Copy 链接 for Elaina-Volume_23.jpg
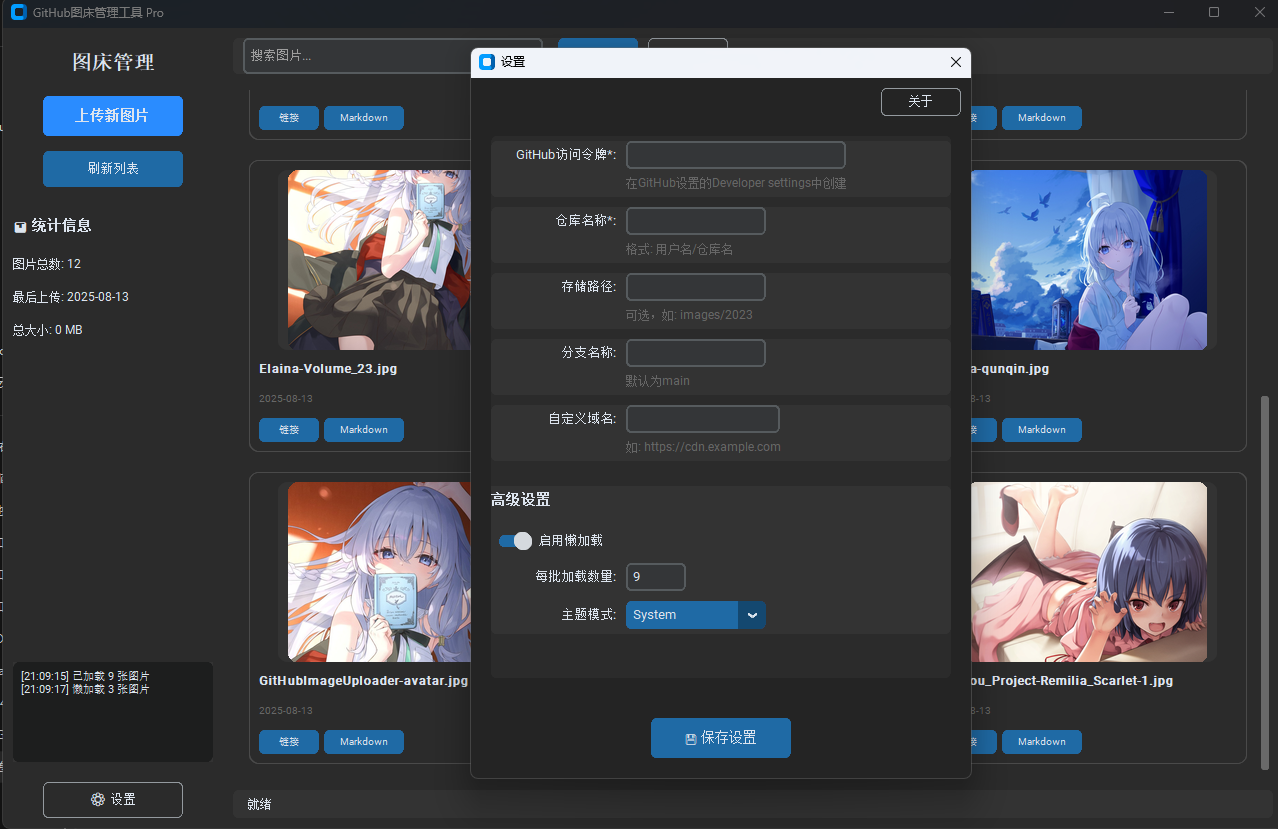Viewport: 1278px width, 829px height. (288, 430)
